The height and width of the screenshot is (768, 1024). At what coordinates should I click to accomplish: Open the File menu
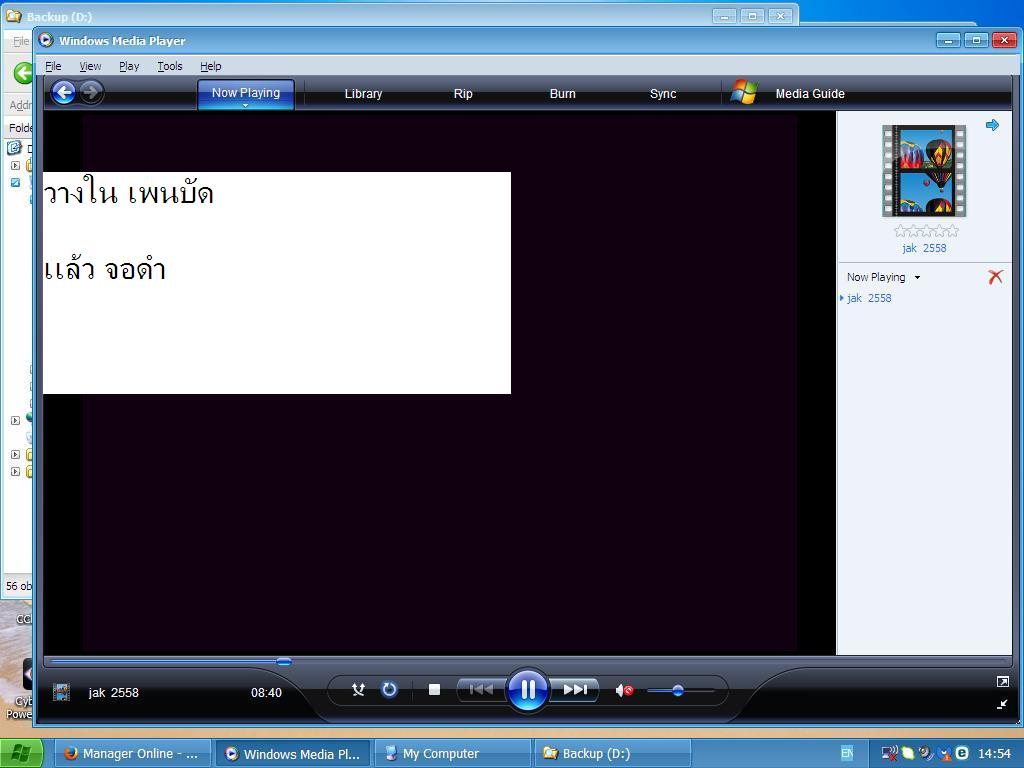pos(53,66)
